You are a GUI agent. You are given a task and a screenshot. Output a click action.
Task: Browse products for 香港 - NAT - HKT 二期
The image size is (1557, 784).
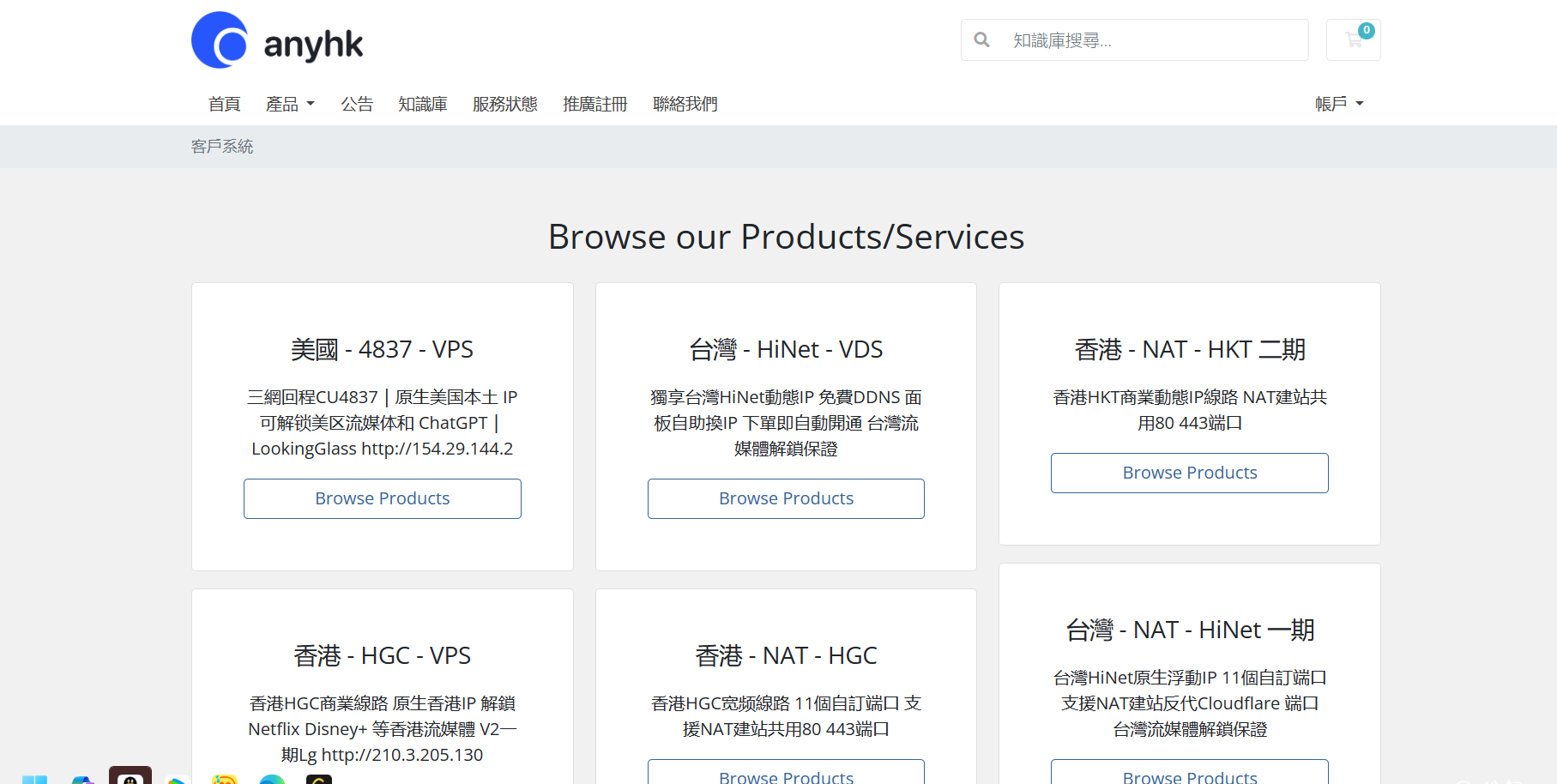(1189, 473)
